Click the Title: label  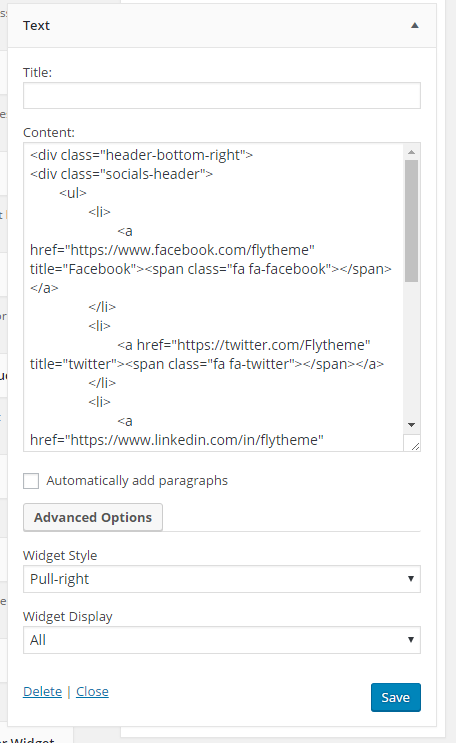37,72
